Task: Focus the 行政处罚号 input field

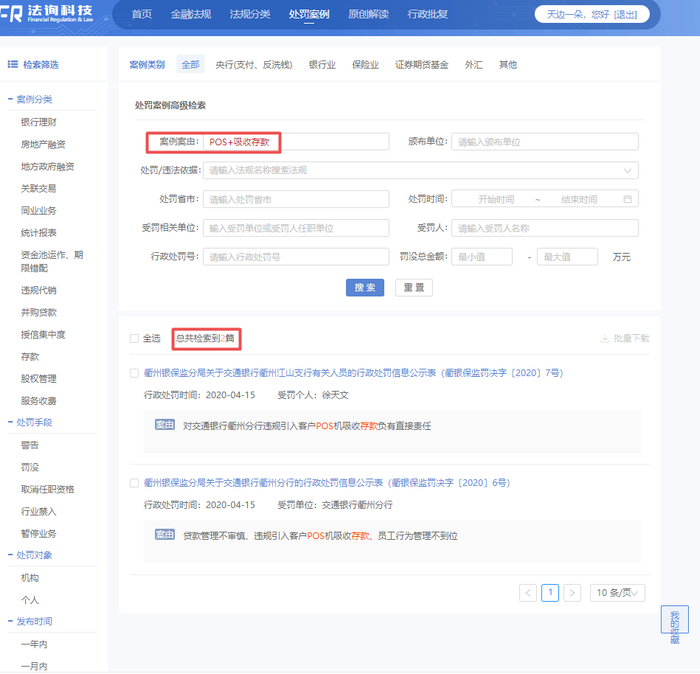Action: click(x=296, y=257)
